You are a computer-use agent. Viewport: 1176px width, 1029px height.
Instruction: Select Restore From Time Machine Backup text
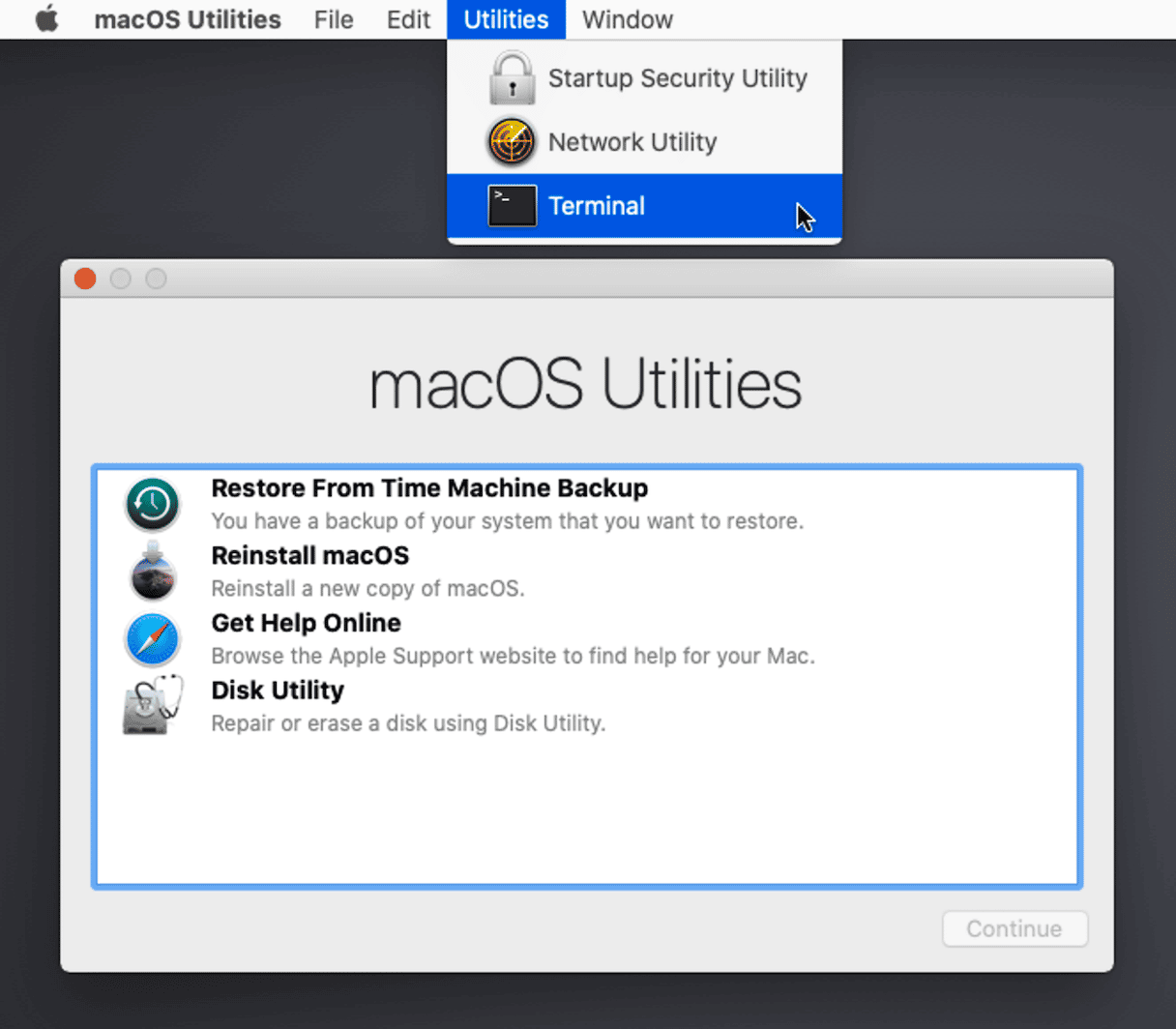click(x=429, y=488)
